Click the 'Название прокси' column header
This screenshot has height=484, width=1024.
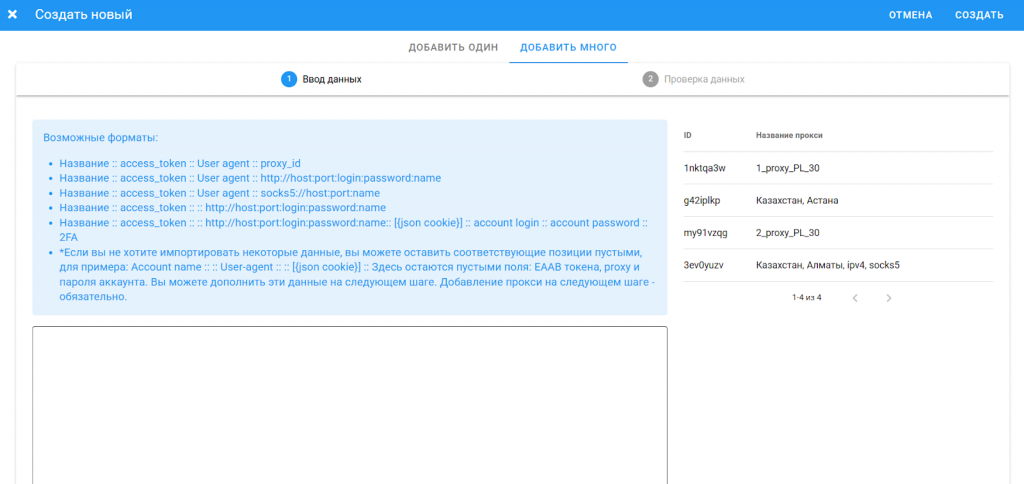tap(789, 135)
